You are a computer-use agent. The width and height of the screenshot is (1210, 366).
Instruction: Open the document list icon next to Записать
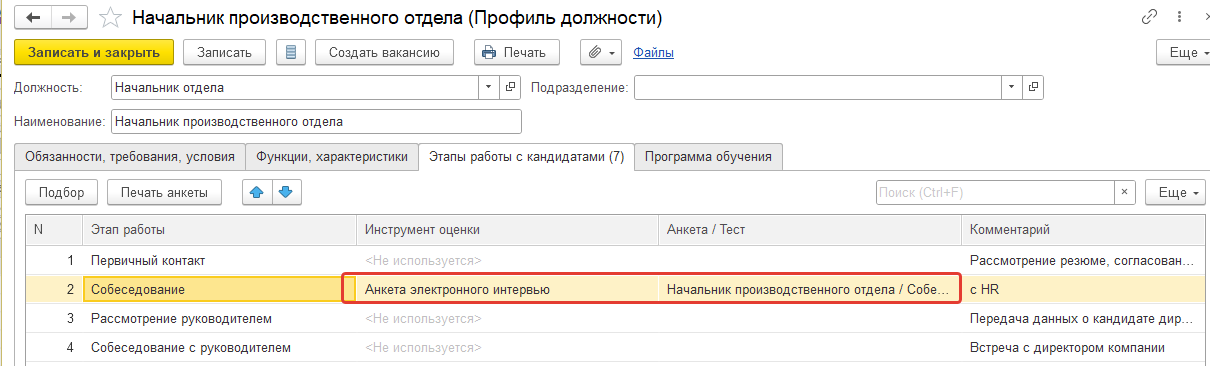click(x=290, y=52)
